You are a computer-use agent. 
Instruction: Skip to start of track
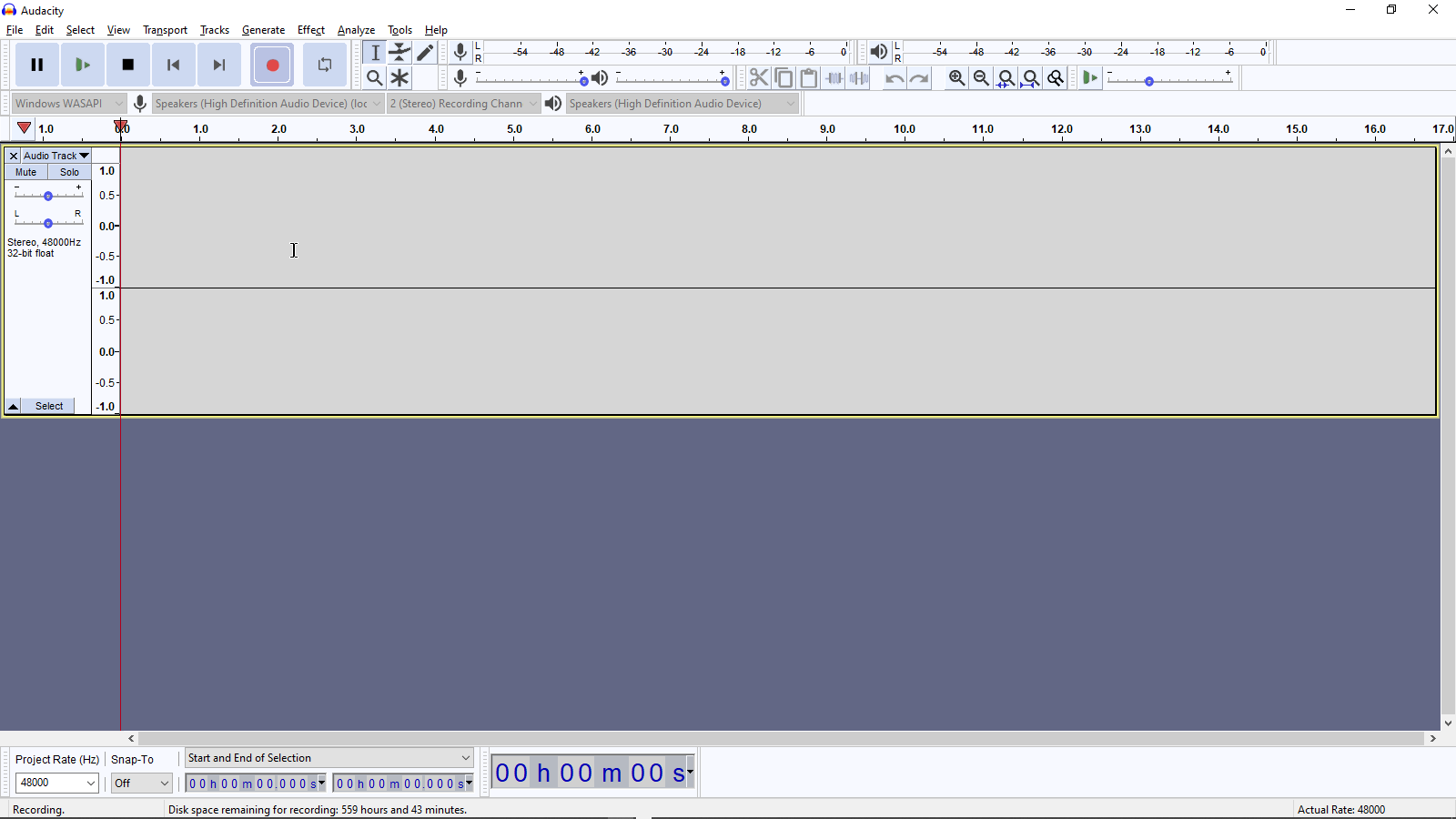(174, 65)
